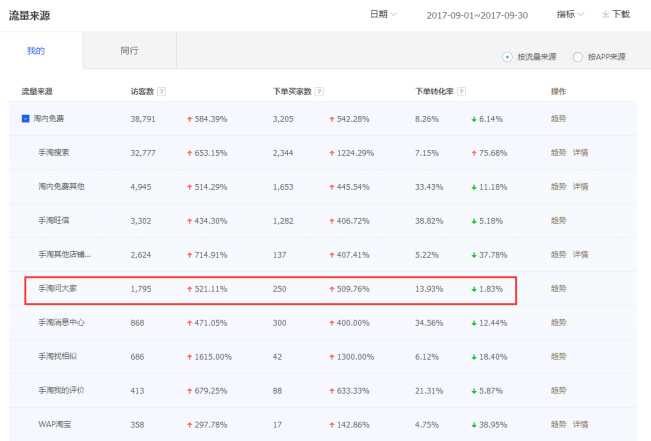Viewport: 651px width, 441px height.
Task: Click help icon next to 下单转化率
Action: pyautogui.click(x=462, y=92)
